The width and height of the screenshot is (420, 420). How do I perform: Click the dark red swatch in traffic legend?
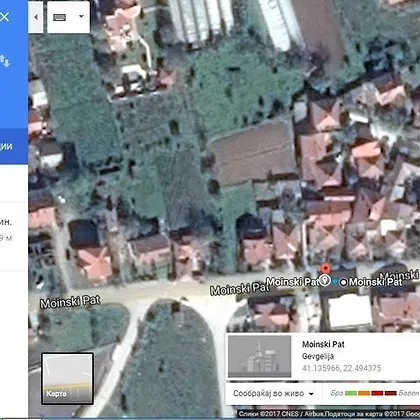[390, 393]
